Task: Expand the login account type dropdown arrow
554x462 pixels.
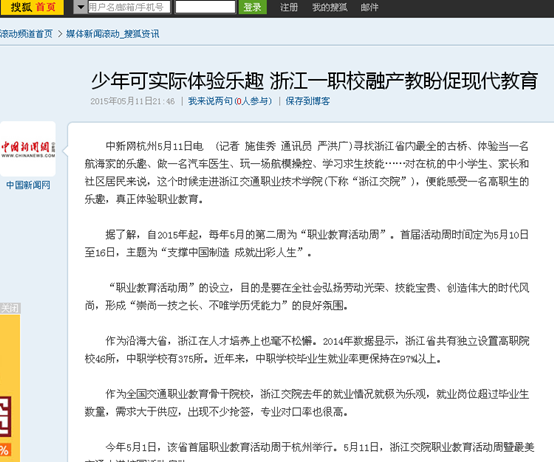Action: [x=81, y=7]
